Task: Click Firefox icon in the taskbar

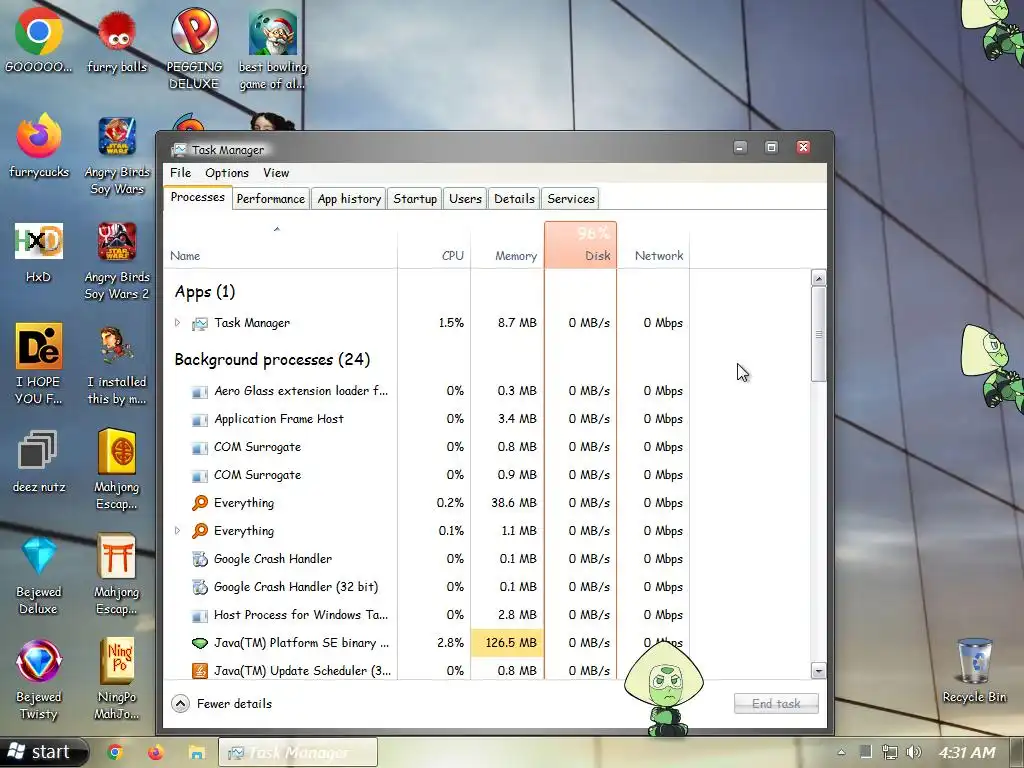Action: click(155, 752)
